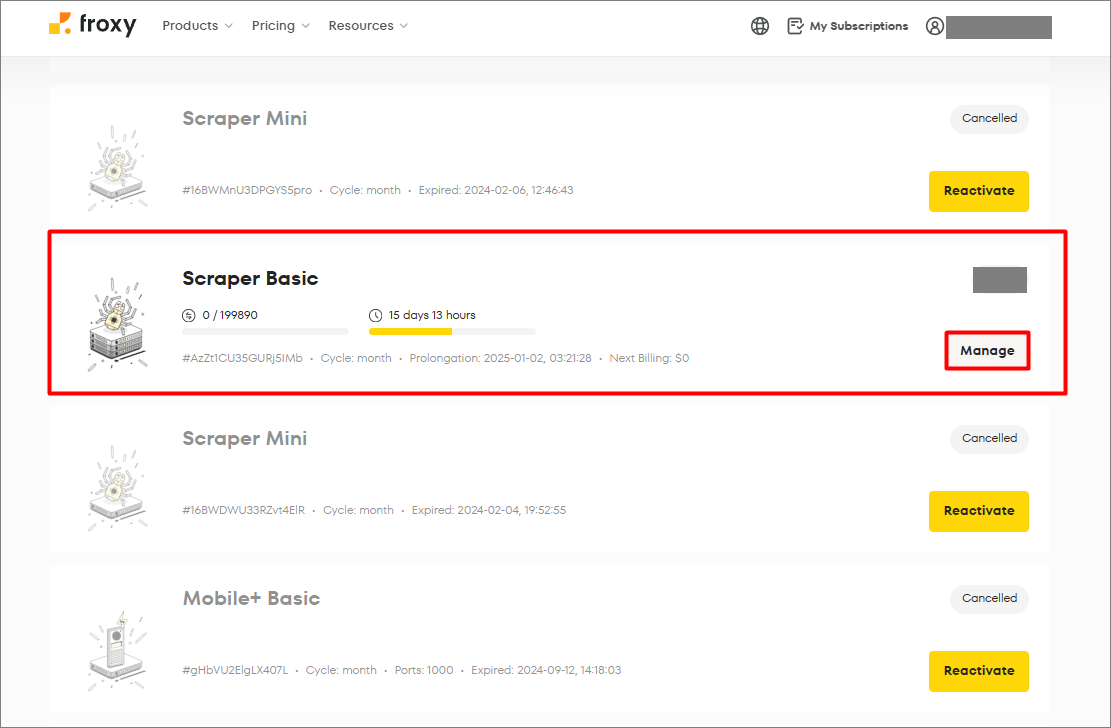The width and height of the screenshot is (1111, 728).
Task: Click subscription ID #16BWDWU33RZvt4ElR
Action: tap(244, 510)
